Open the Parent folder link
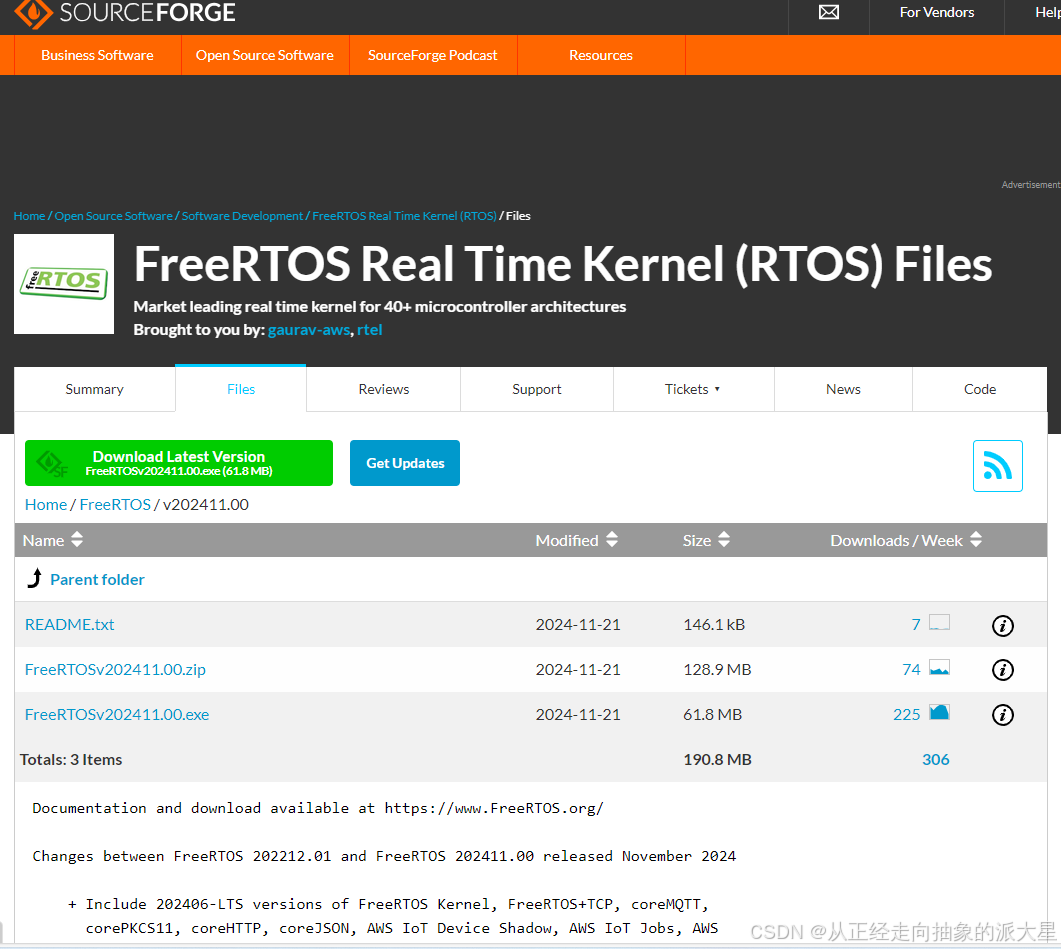Viewport: 1061px width, 949px height. pyautogui.click(x=97, y=579)
